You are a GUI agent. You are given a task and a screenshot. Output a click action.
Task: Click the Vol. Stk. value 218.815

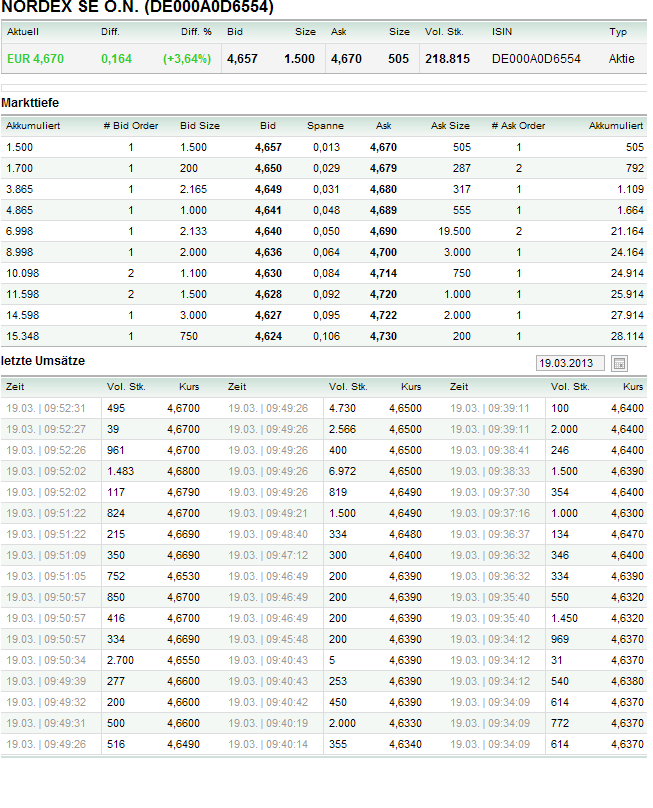pyautogui.click(x=447, y=59)
